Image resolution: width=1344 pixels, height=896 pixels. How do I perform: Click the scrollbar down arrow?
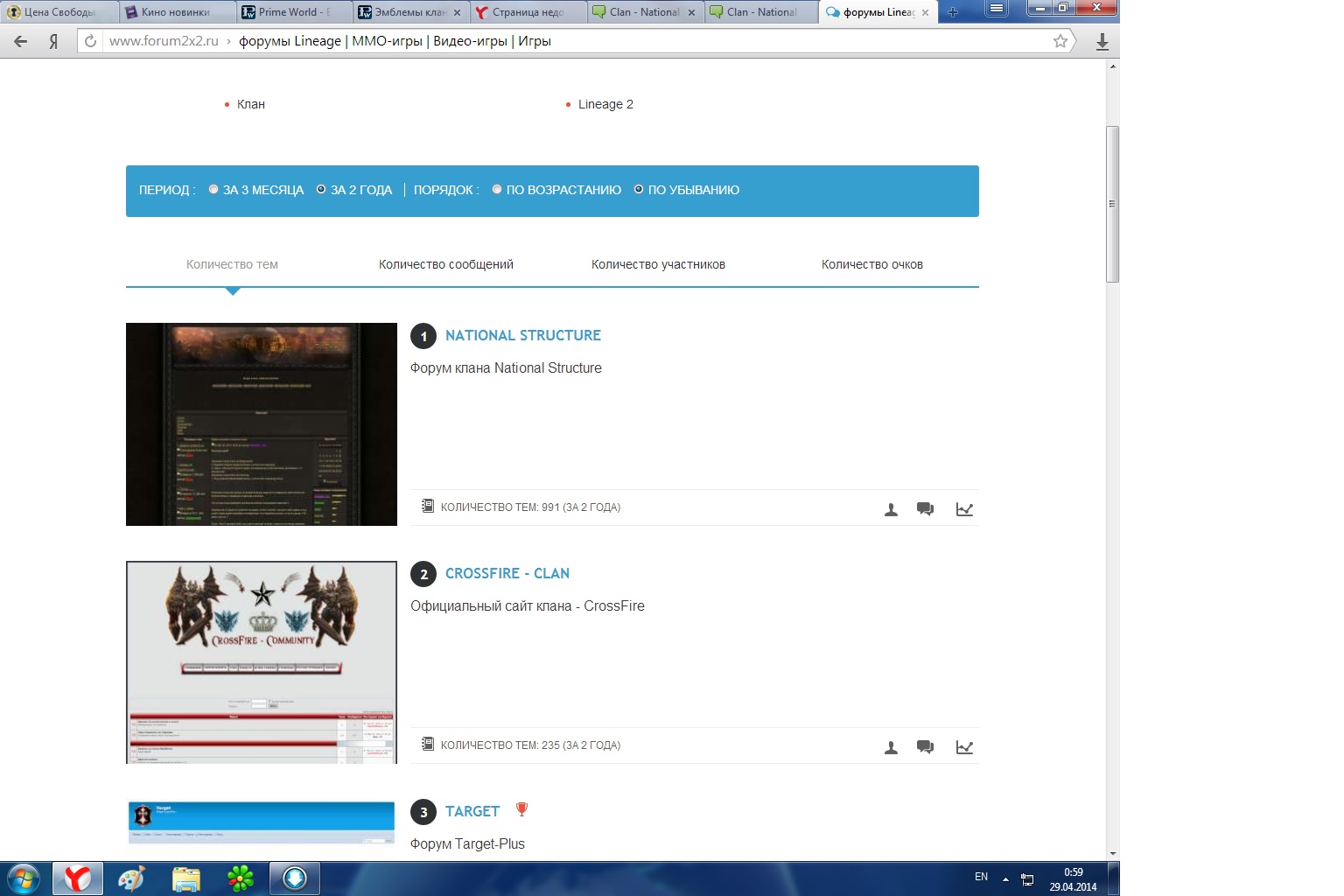coord(1113,853)
